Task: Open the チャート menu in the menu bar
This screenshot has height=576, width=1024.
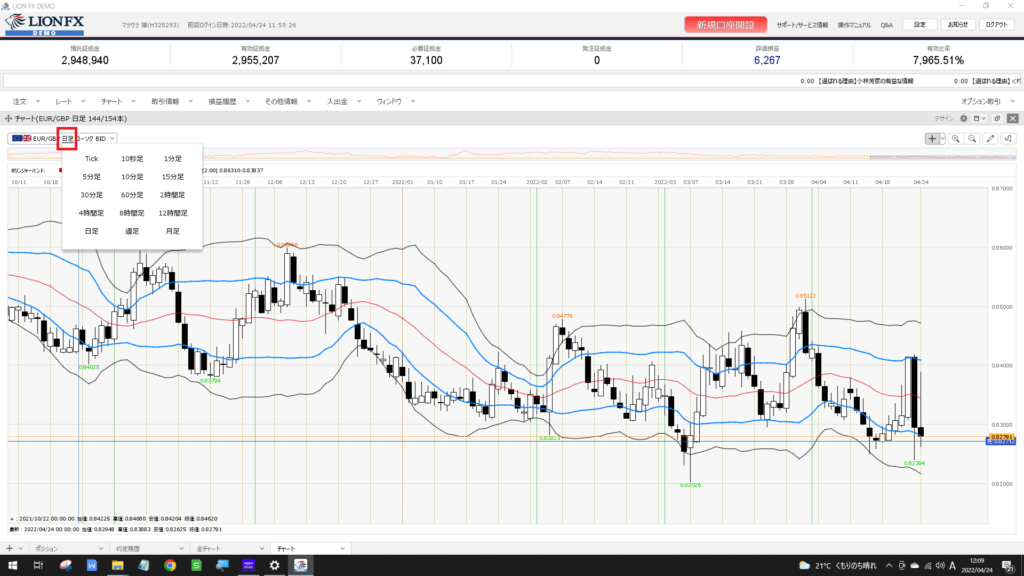Action: tap(111, 102)
